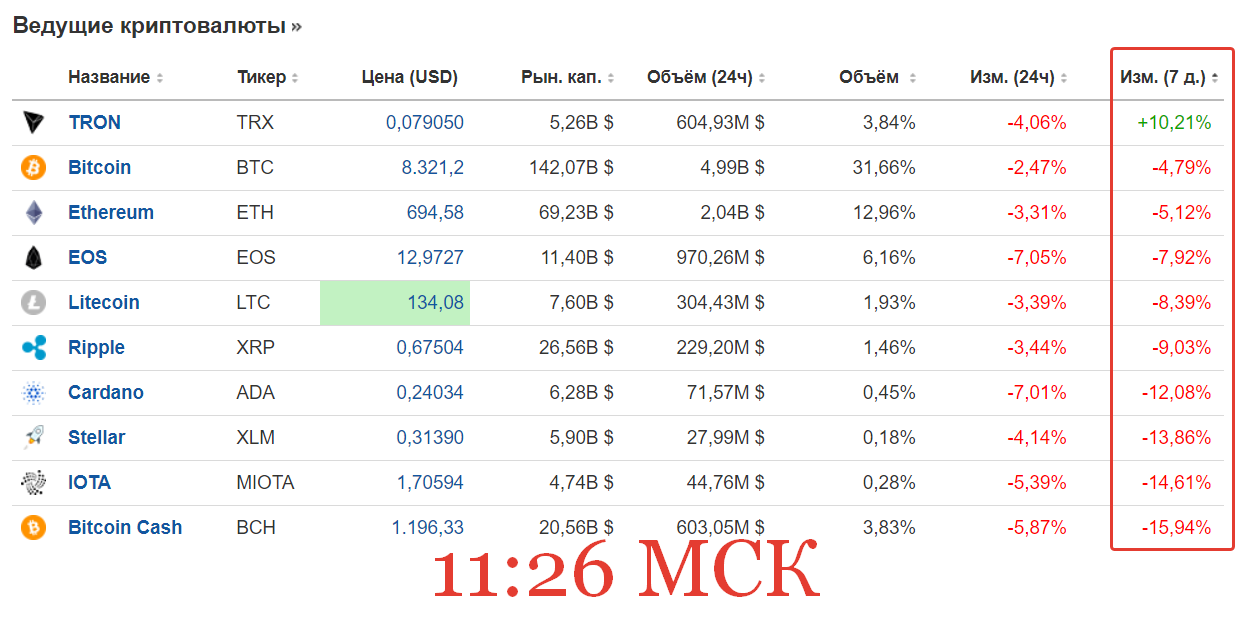Image resolution: width=1243 pixels, height=621 pixels.
Task: Click Bitcoin 7-day change -4,79%
Action: coord(1181,168)
